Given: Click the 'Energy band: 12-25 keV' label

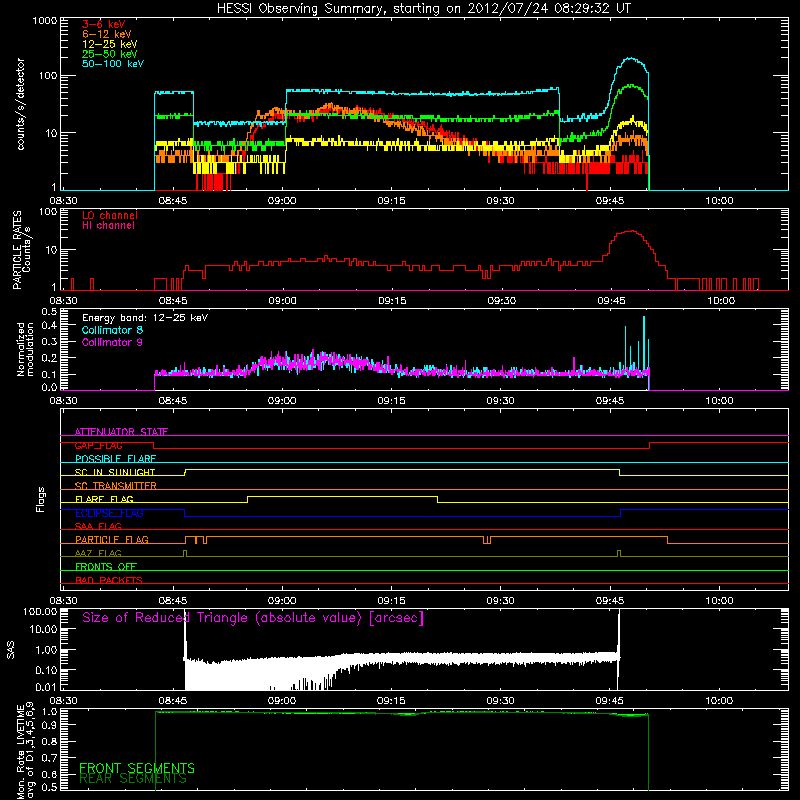Looking at the screenshot, I should coord(144,318).
